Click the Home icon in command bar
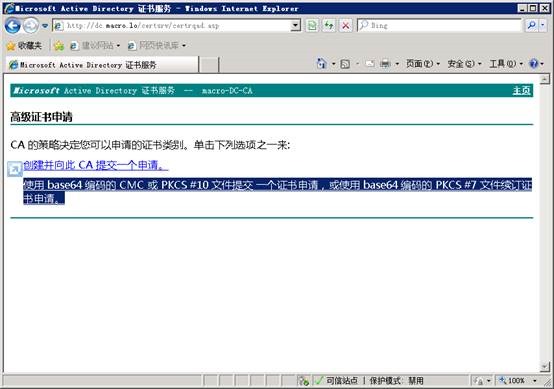Viewport: 554px width, 389px height. (322, 64)
